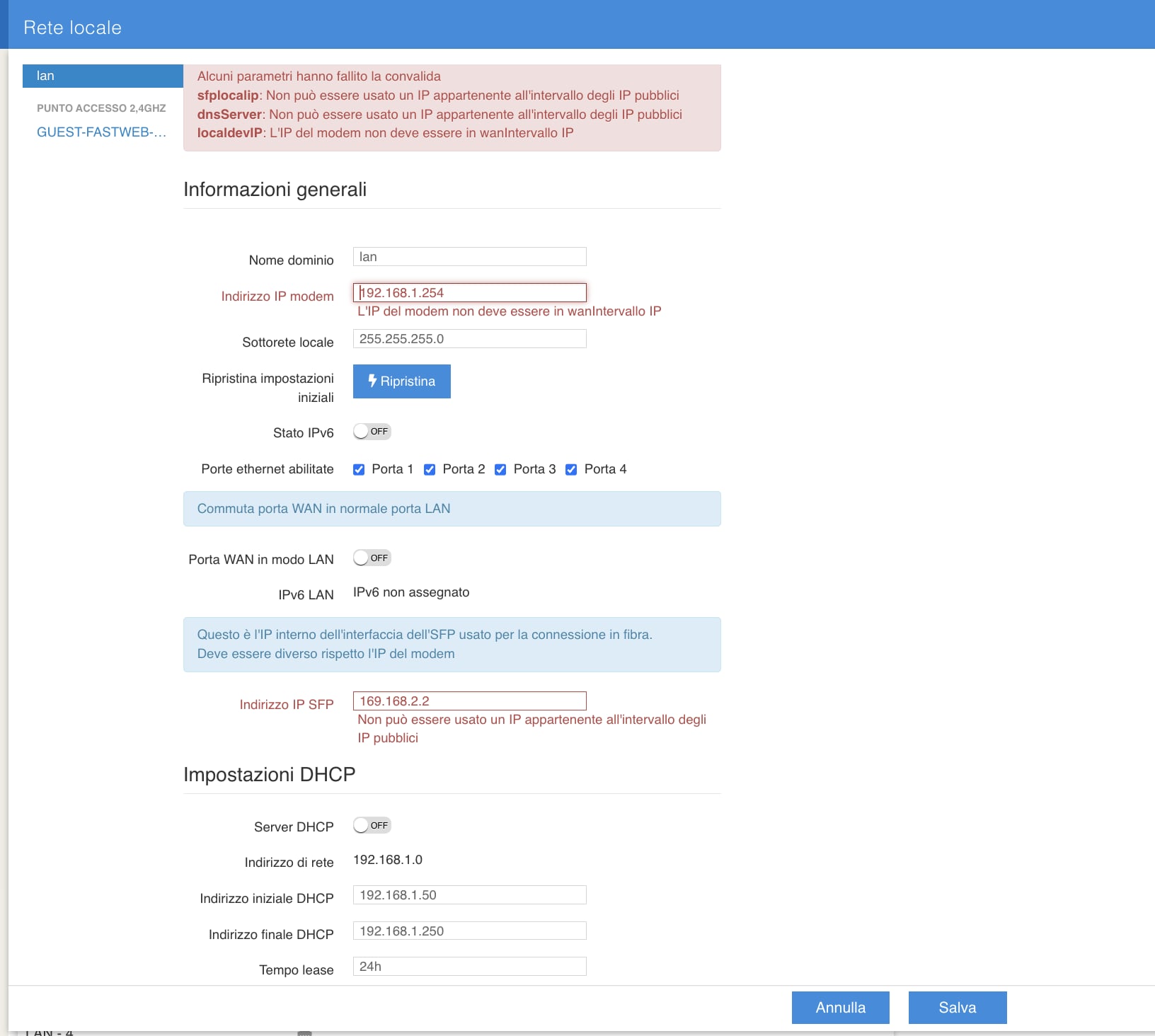Click the Tempo lease field

tap(470, 967)
